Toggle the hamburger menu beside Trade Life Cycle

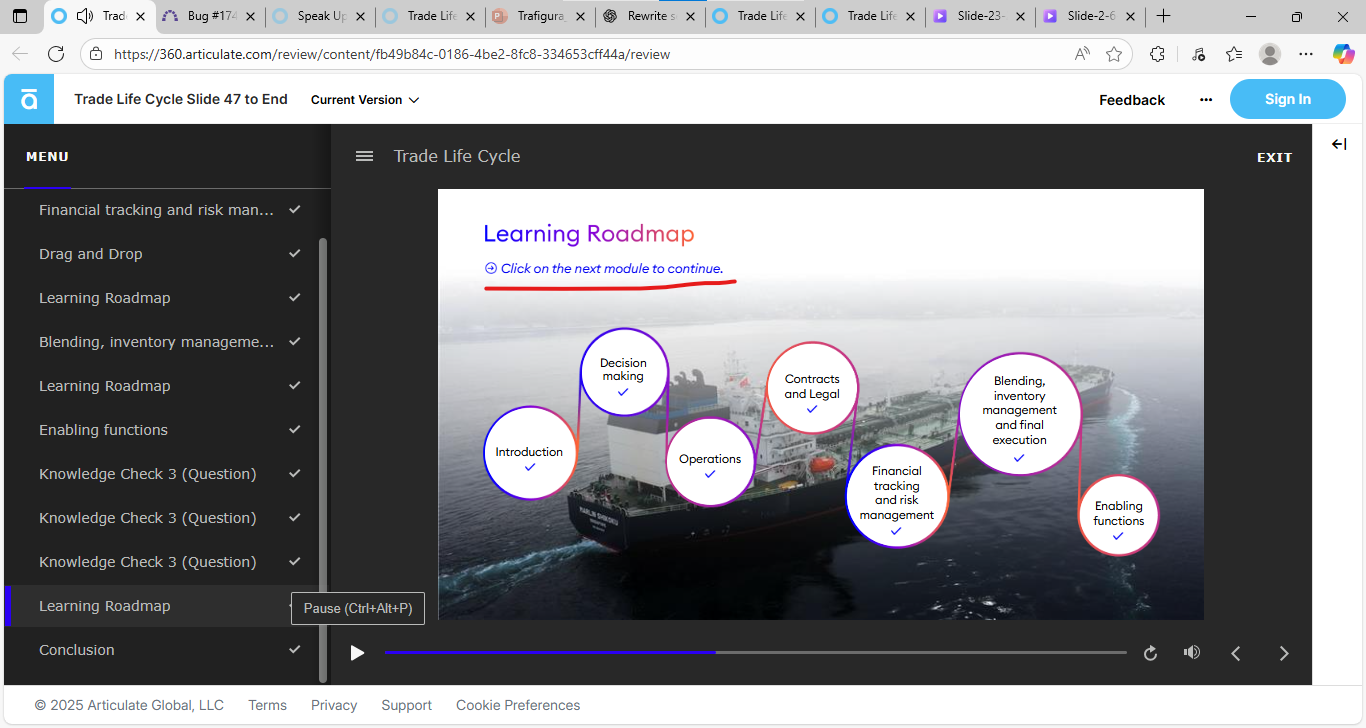pos(365,156)
